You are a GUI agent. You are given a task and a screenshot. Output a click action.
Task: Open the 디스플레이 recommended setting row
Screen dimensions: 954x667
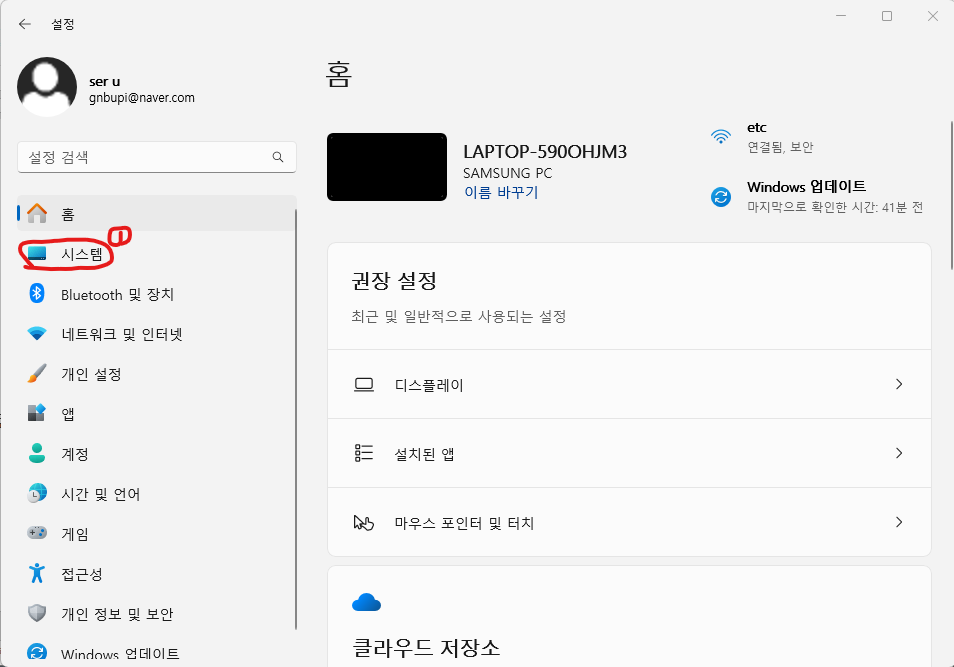[629, 384]
